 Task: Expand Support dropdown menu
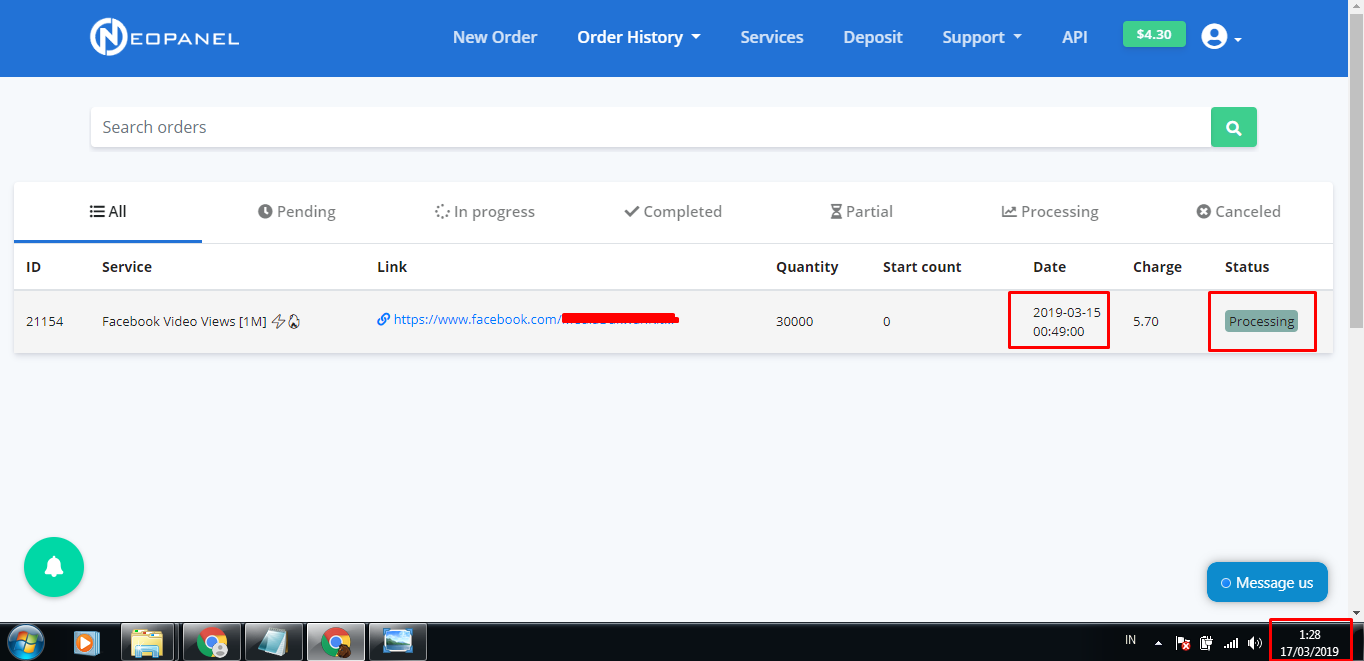click(x=982, y=37)
